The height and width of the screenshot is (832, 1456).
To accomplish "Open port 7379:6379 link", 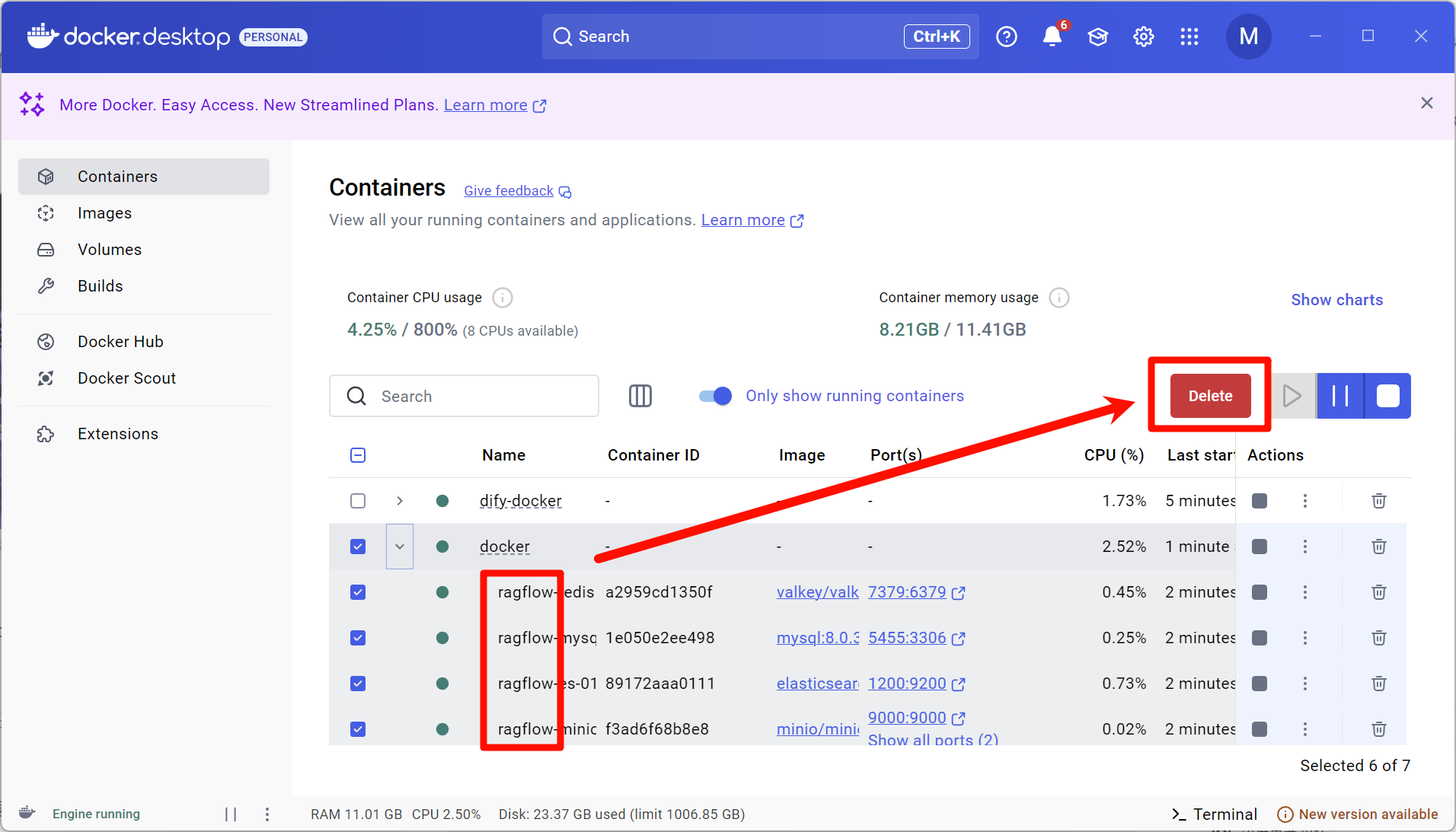I will pyautogui.click(x=917, y=592).
